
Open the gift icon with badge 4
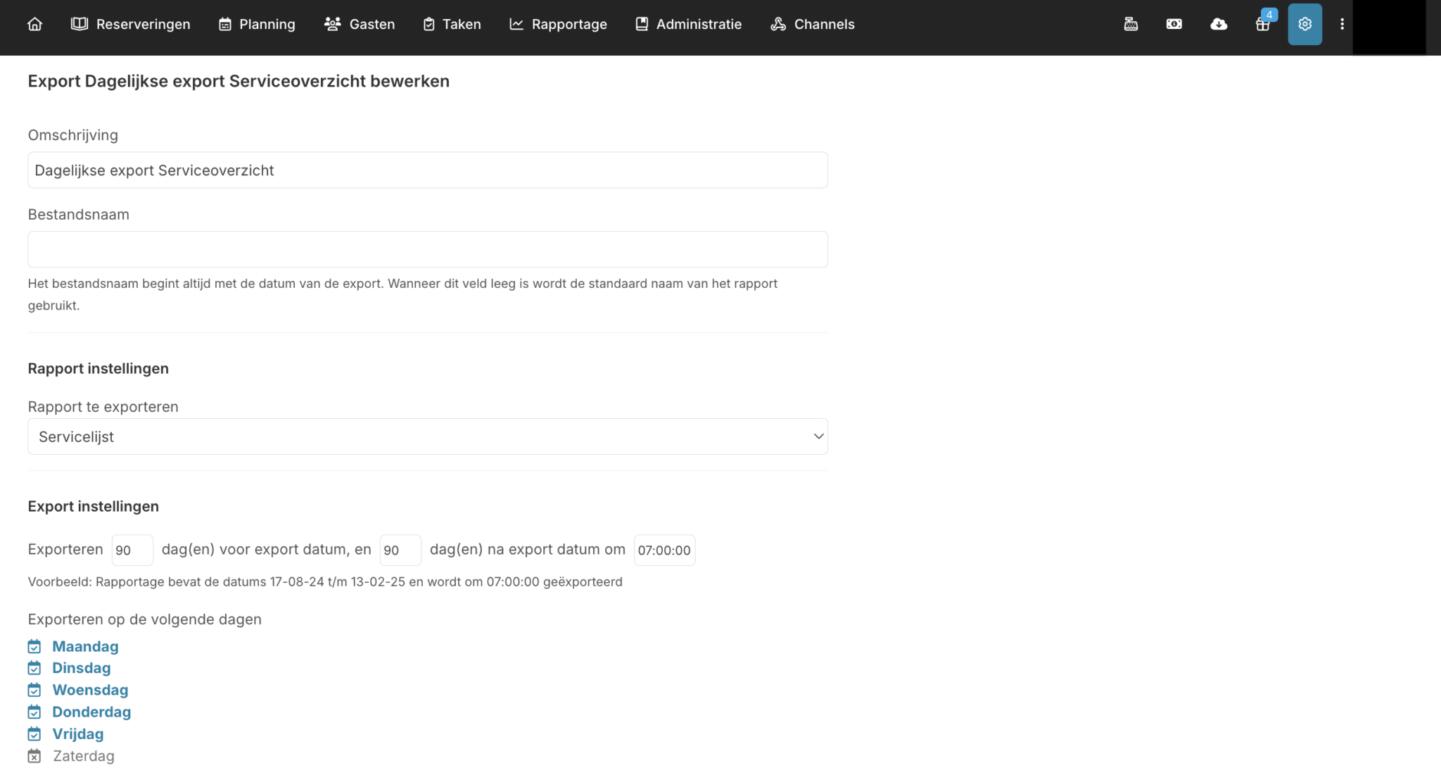[x=1262, y=24]
